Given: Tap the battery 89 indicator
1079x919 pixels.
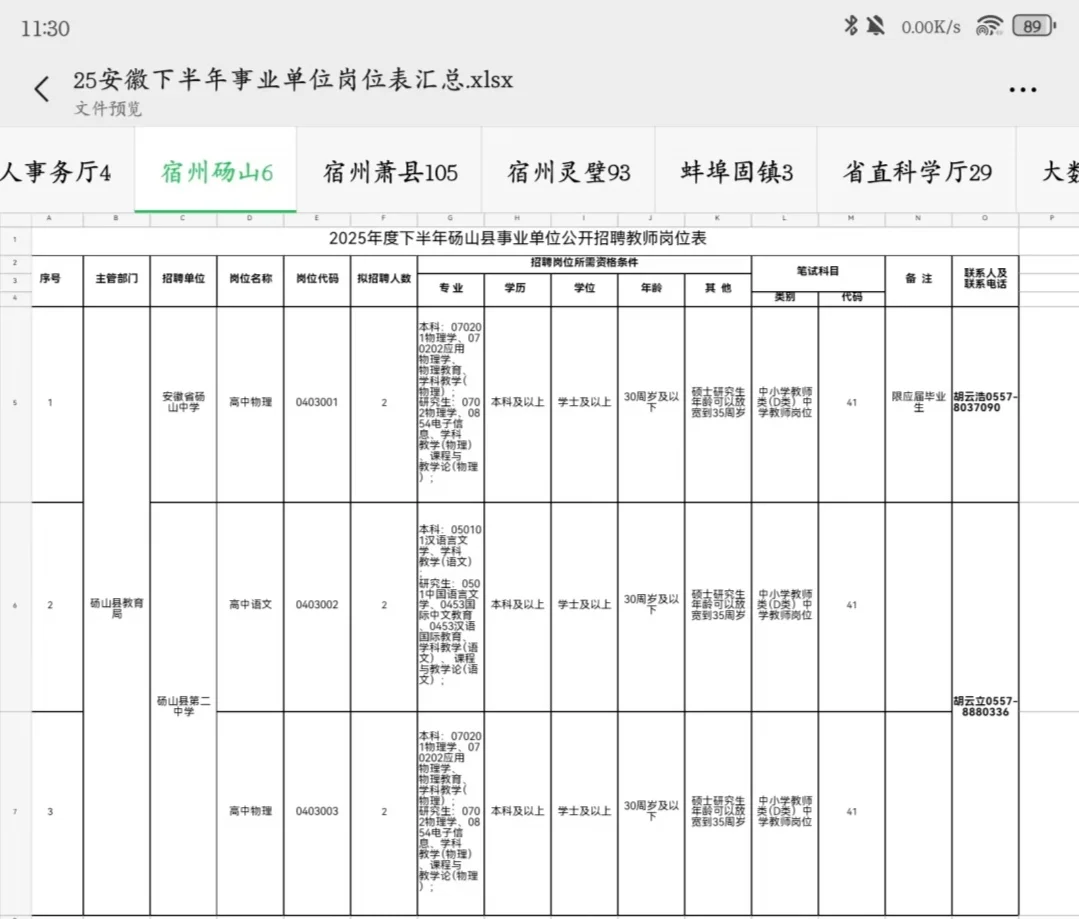Looking at the screenshot, I should 1034,26.
